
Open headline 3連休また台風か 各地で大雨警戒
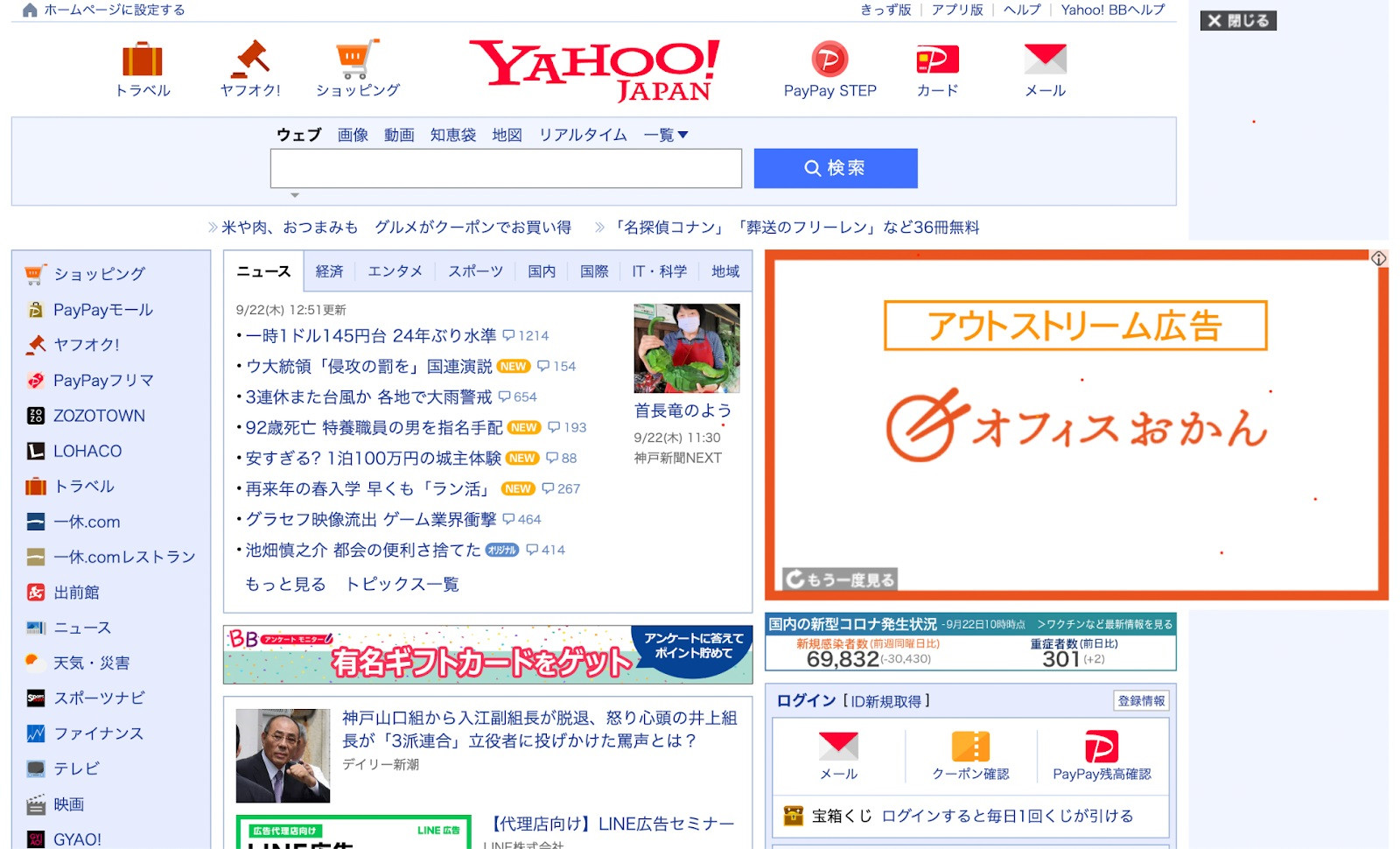click(x=369, y=397)
